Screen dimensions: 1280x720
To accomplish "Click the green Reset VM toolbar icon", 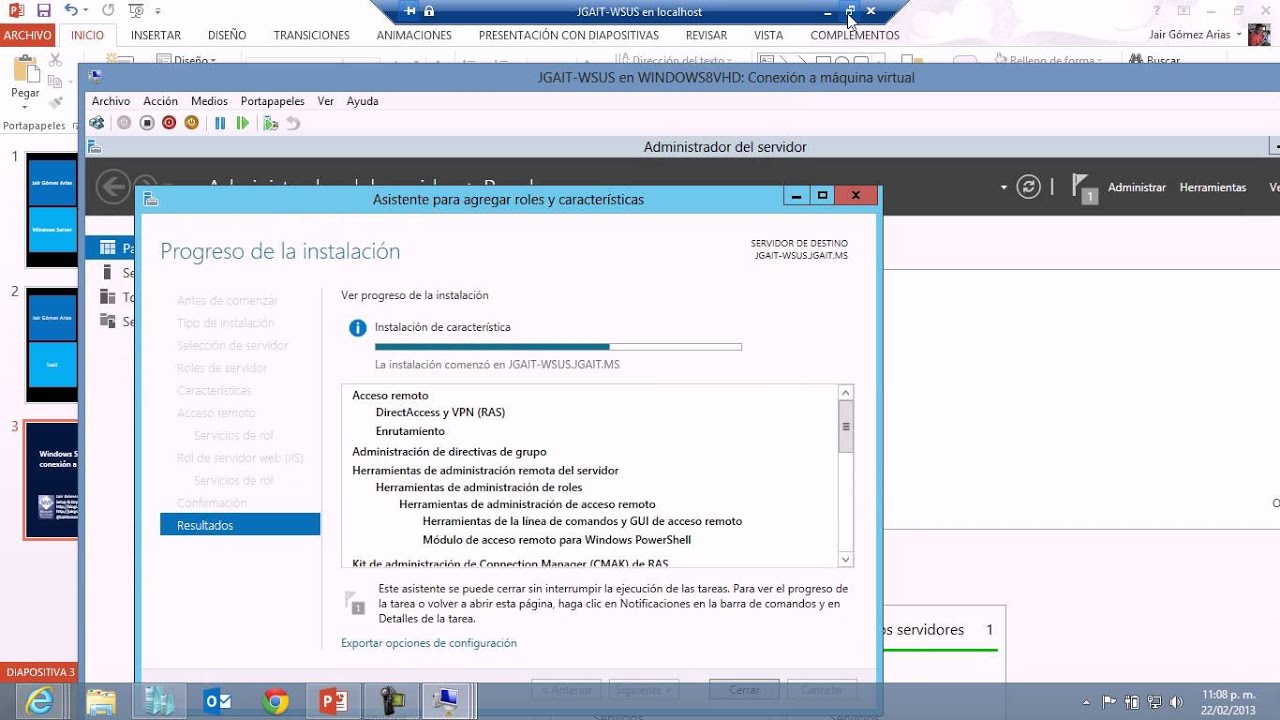I will (242, 123).
